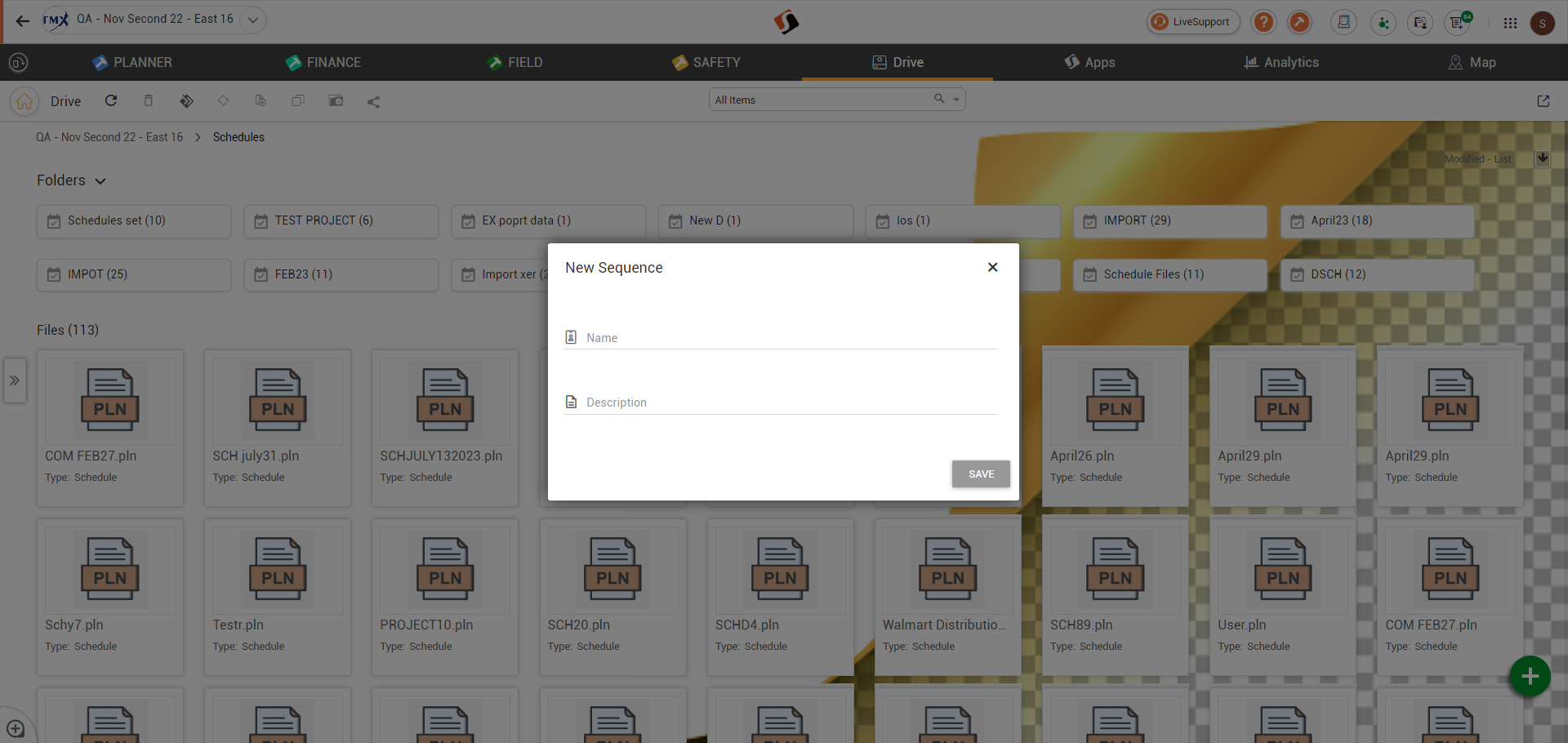Viewport: 1568px width, 743px height.
Task: Open the Analytics tab
Action: [1281, 62]
